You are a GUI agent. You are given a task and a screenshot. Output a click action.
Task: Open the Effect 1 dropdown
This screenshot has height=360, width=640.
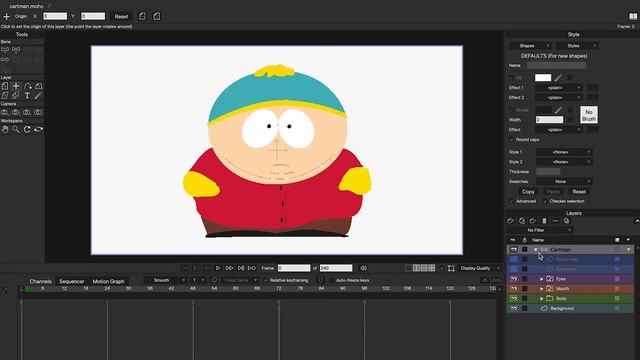tap(559, 88)
